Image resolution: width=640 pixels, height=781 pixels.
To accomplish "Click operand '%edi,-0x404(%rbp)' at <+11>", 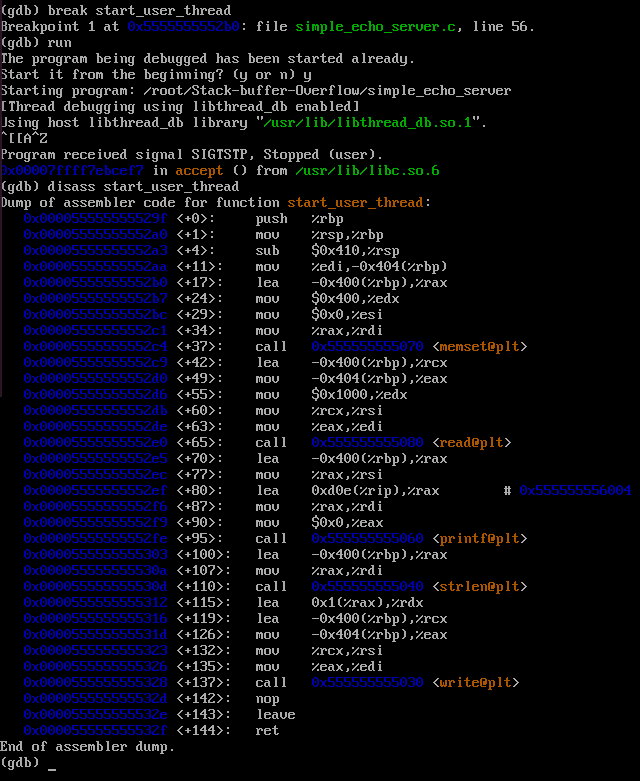I will (x=379, y=266).
